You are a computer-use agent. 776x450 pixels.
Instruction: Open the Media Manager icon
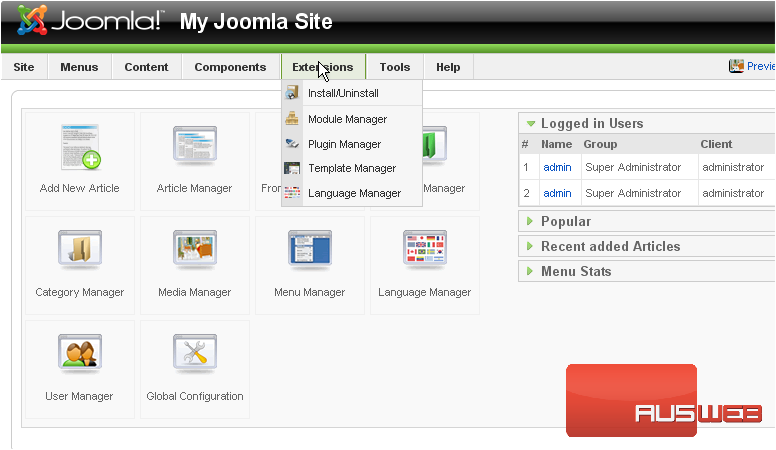[x=194, y=262]
